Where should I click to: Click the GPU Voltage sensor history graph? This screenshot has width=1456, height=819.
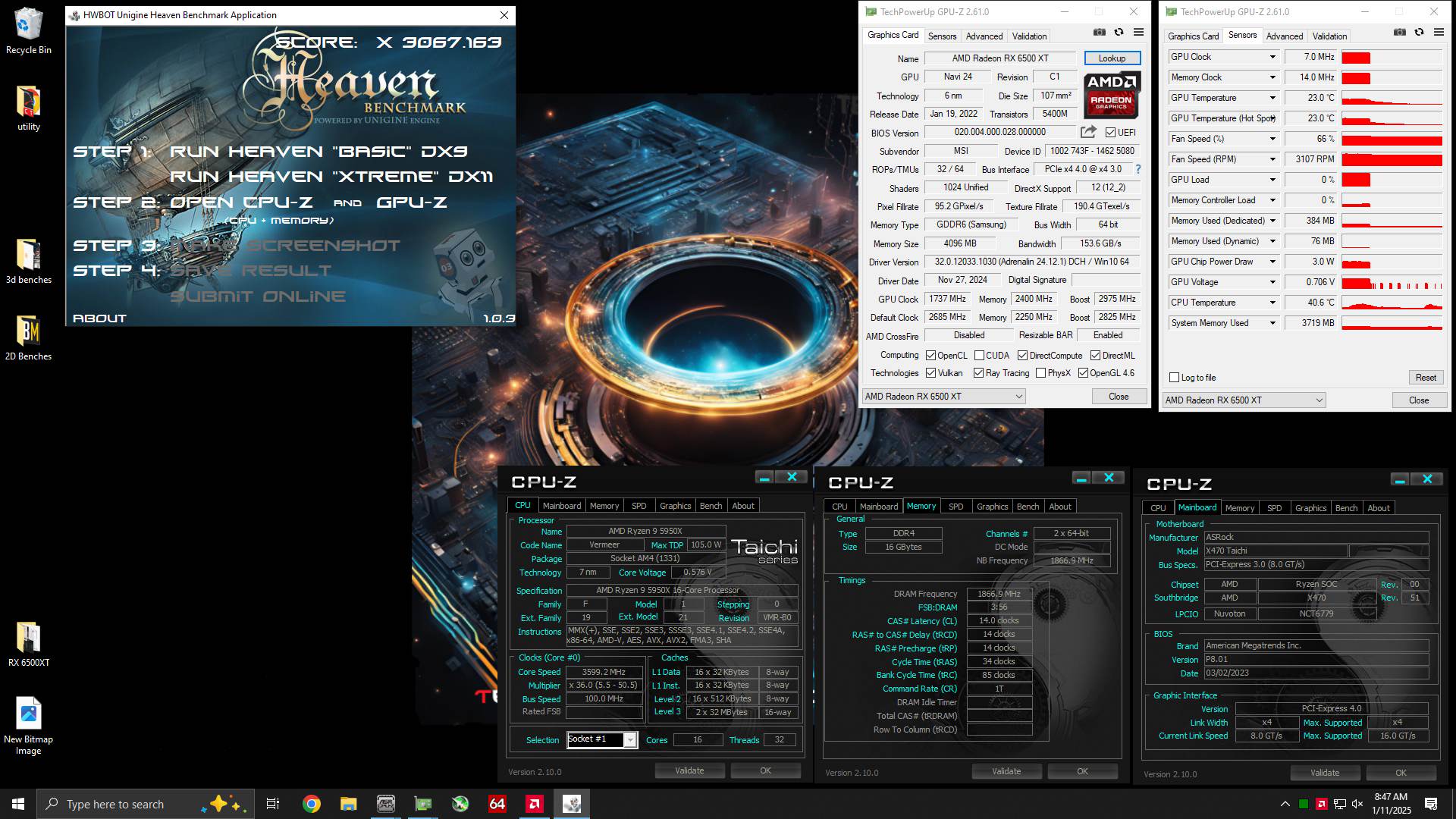point(1392,282)
